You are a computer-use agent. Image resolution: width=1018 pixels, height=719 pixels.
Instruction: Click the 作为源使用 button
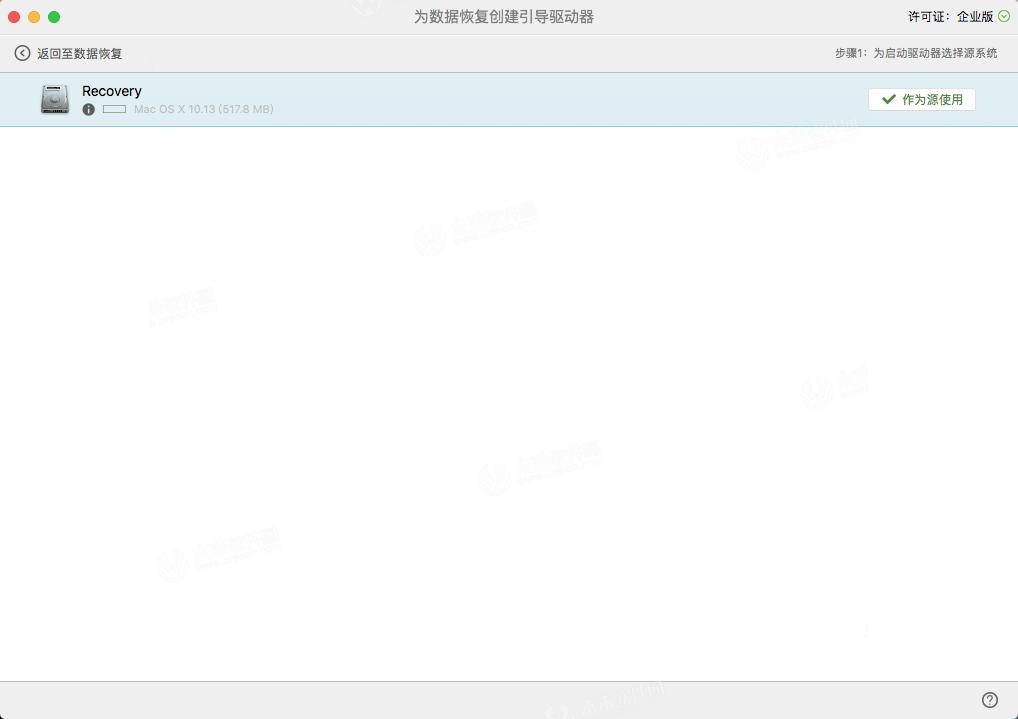[x=921, y=99]
